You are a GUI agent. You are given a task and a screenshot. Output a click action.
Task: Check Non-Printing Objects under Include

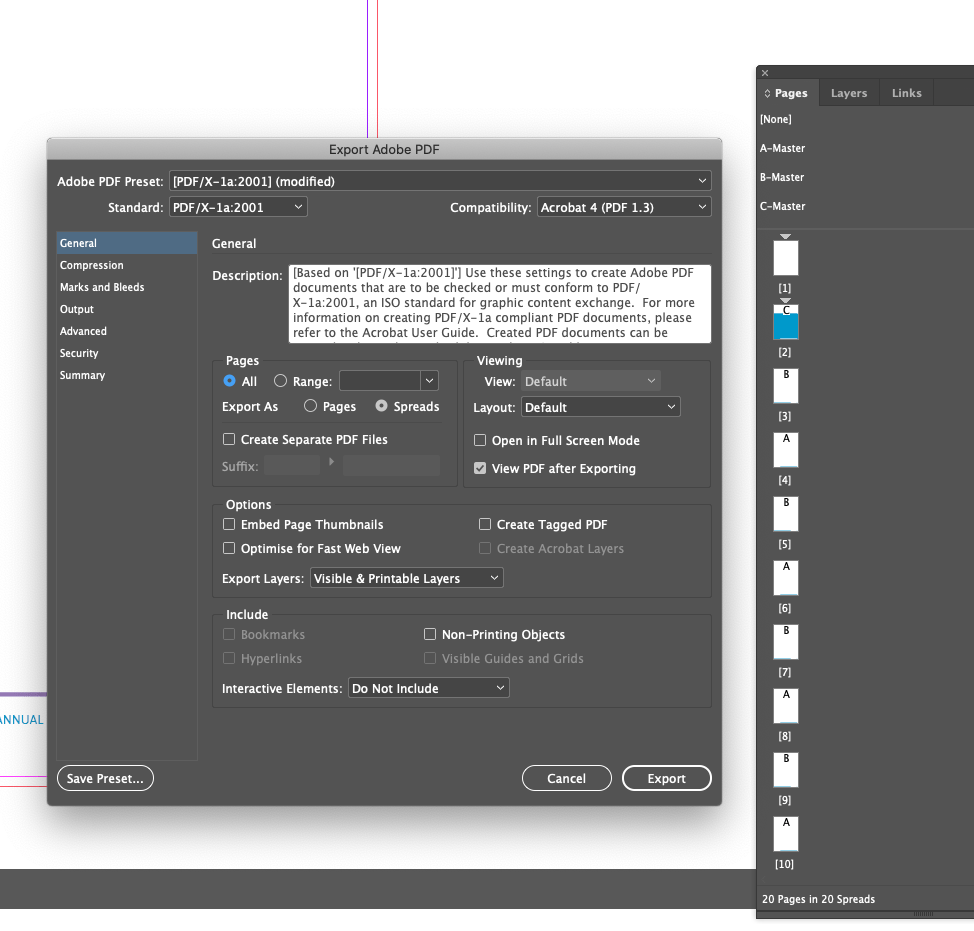[430, 634]
